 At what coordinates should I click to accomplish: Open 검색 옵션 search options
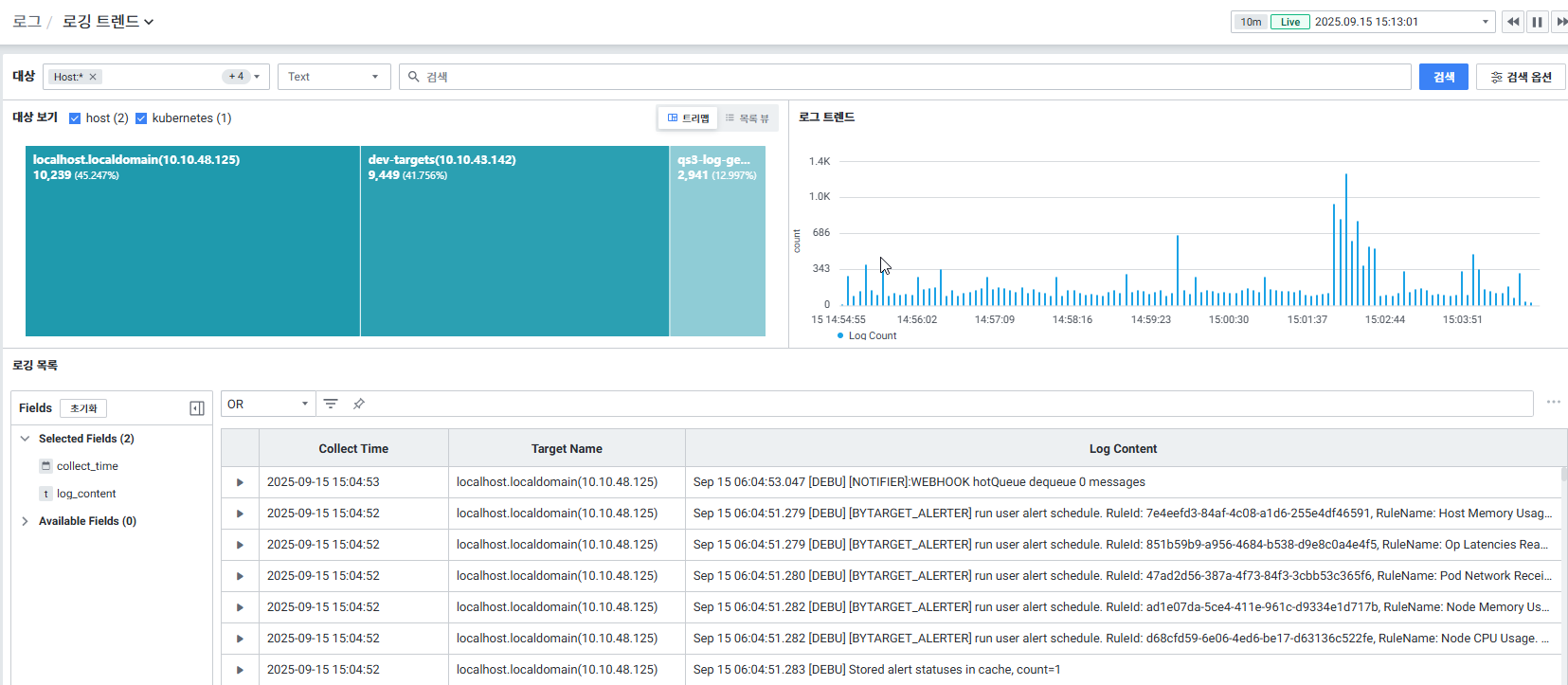click(1521, 77)
